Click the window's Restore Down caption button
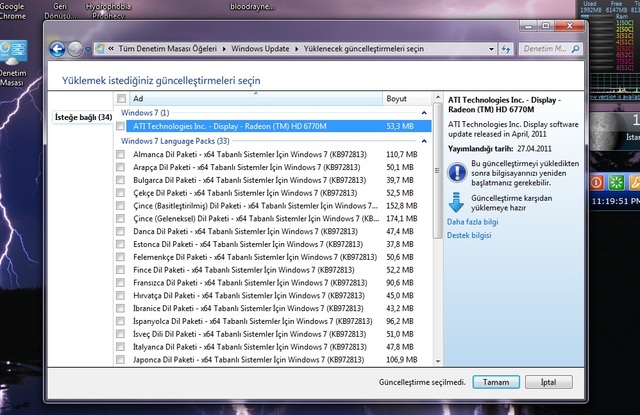 coord(546,26)
